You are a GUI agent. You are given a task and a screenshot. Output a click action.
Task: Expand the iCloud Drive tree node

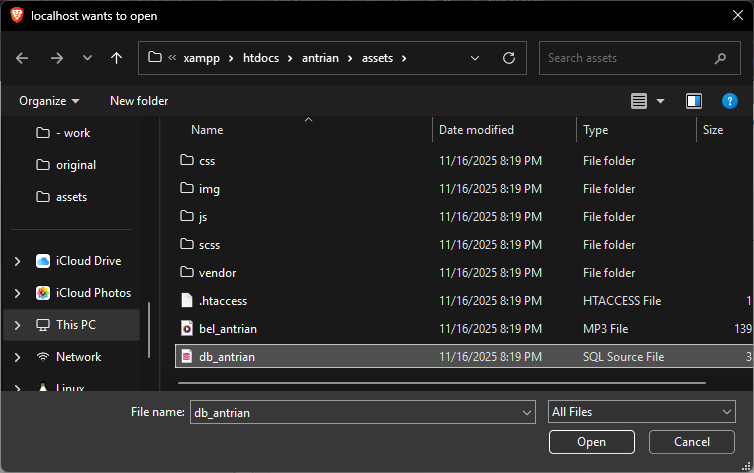(x=17, y=261)
